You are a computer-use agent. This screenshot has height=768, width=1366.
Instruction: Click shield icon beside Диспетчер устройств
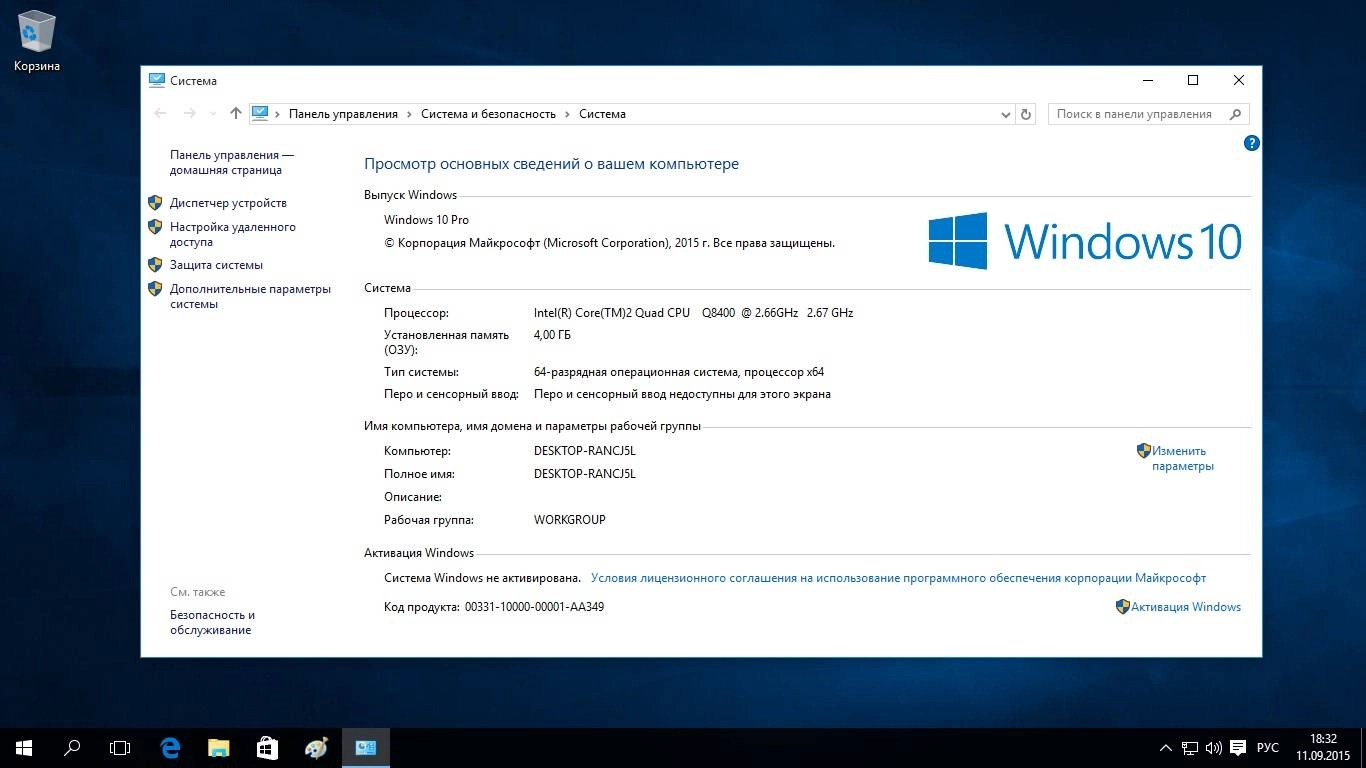(155, 202)
